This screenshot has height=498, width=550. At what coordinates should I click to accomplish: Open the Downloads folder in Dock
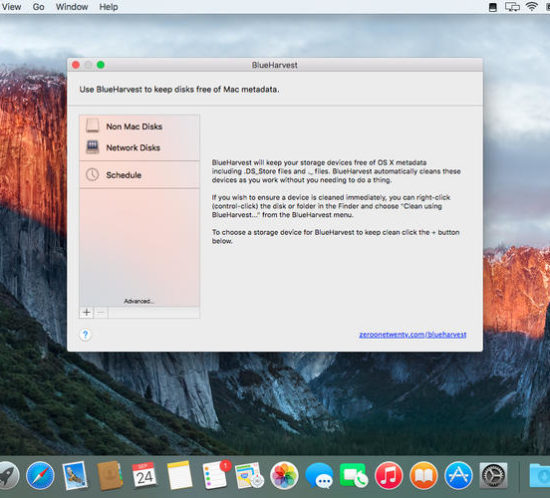pos(539,476)
